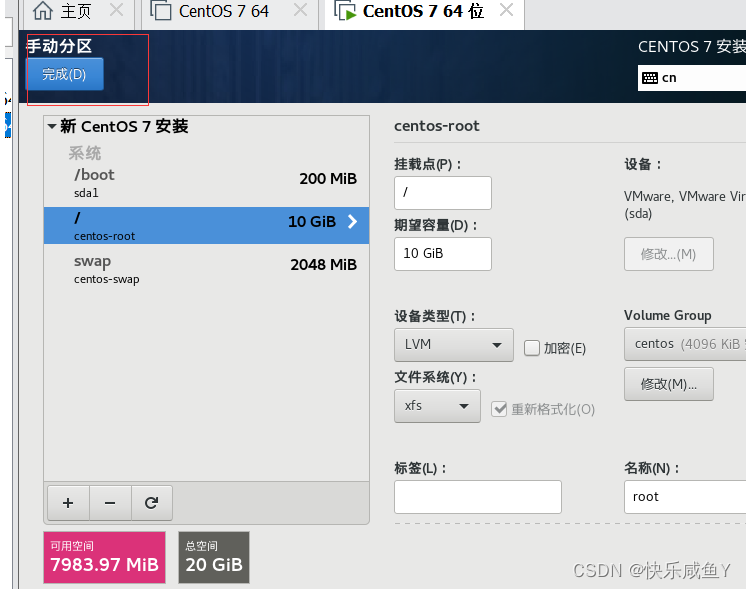Screen dimensions: 746x589
Task: Click the 完成(D) done button
Action: (x=64, y=74)
